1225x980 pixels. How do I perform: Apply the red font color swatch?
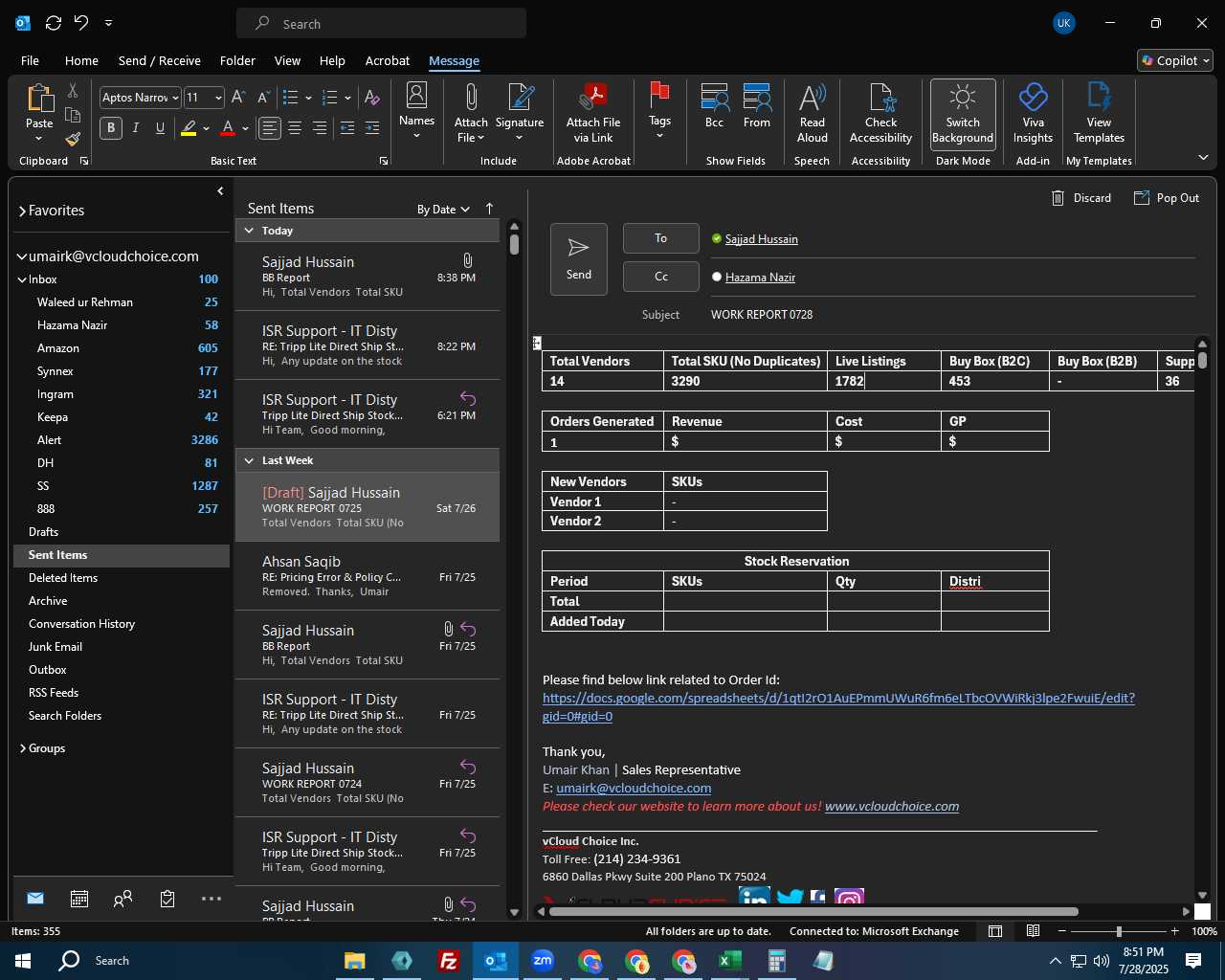pos(228,128)
